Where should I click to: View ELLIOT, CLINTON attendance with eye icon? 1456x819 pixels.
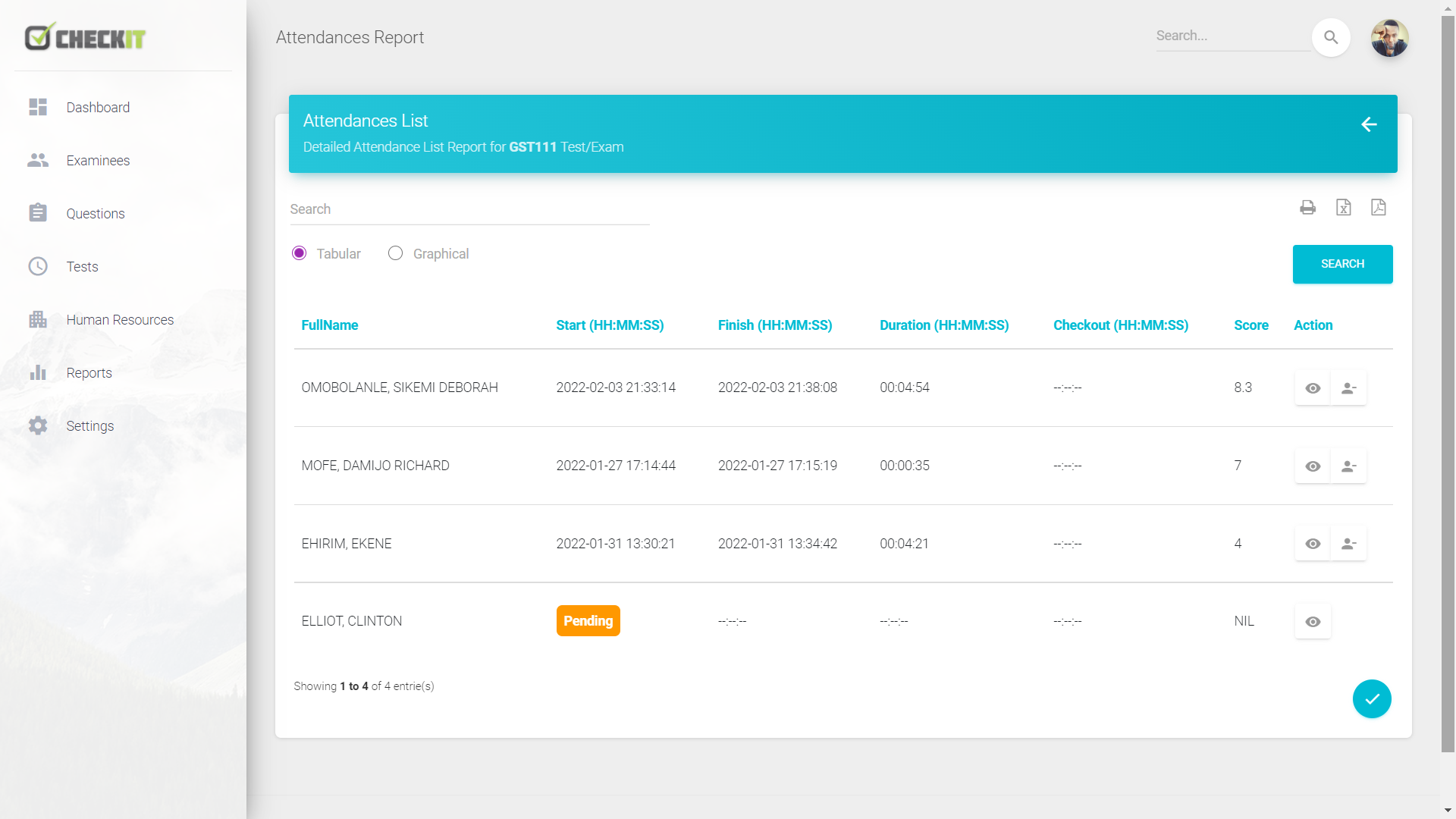tap(1313, 622)
